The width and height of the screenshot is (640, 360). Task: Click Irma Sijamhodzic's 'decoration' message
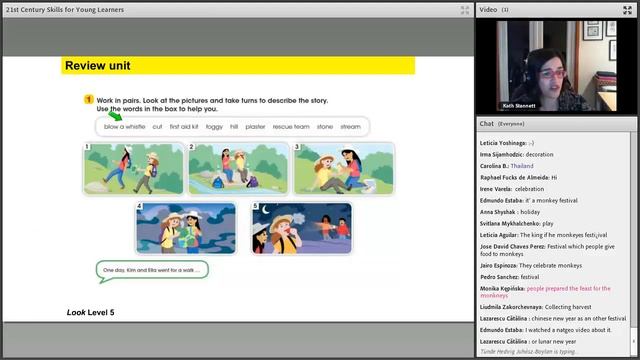click(x=517, y=155)
